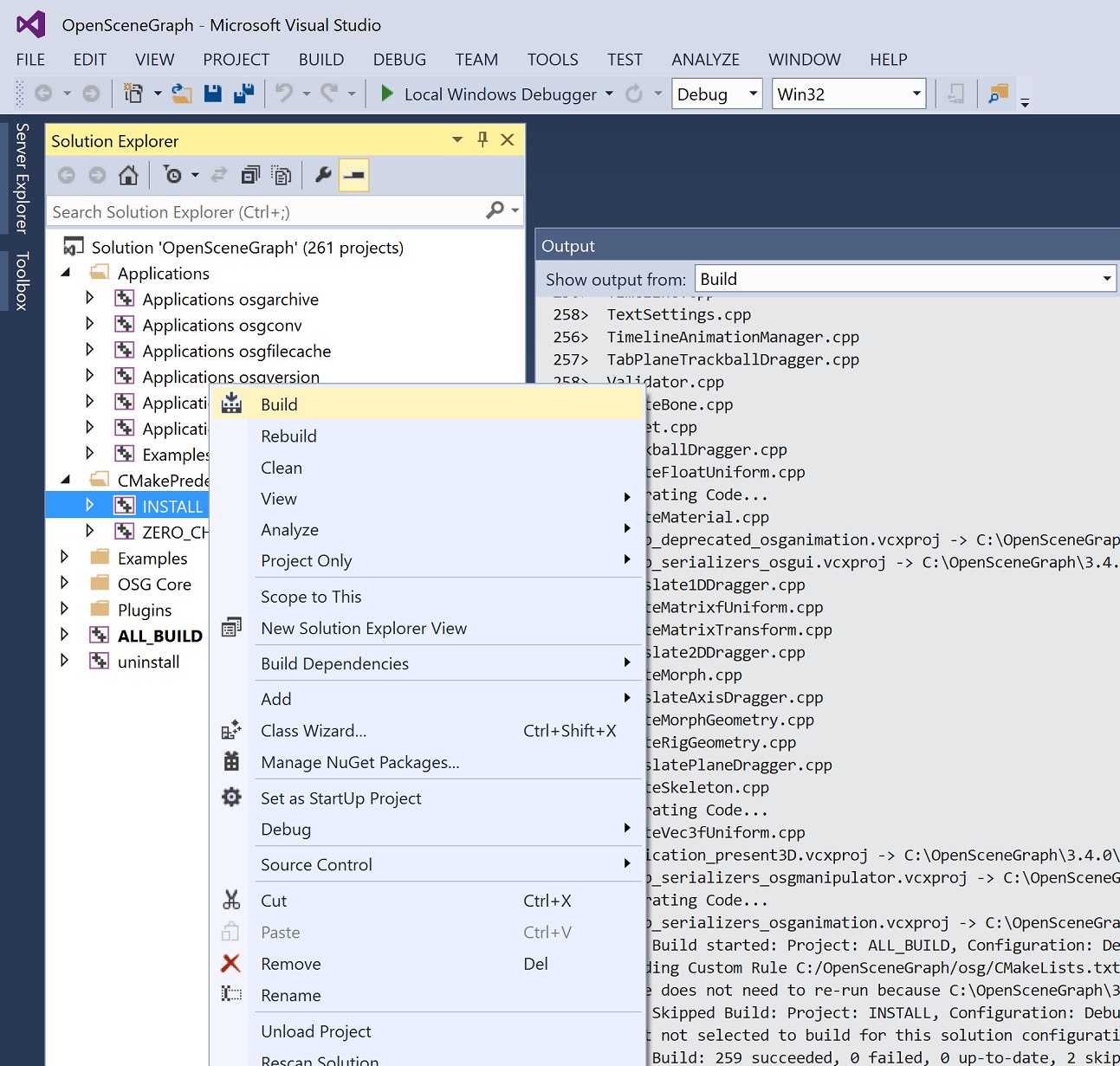Open debugger target dropdown arrow
Viewport: 1120px width, 1066px height.
coord(610,94)
